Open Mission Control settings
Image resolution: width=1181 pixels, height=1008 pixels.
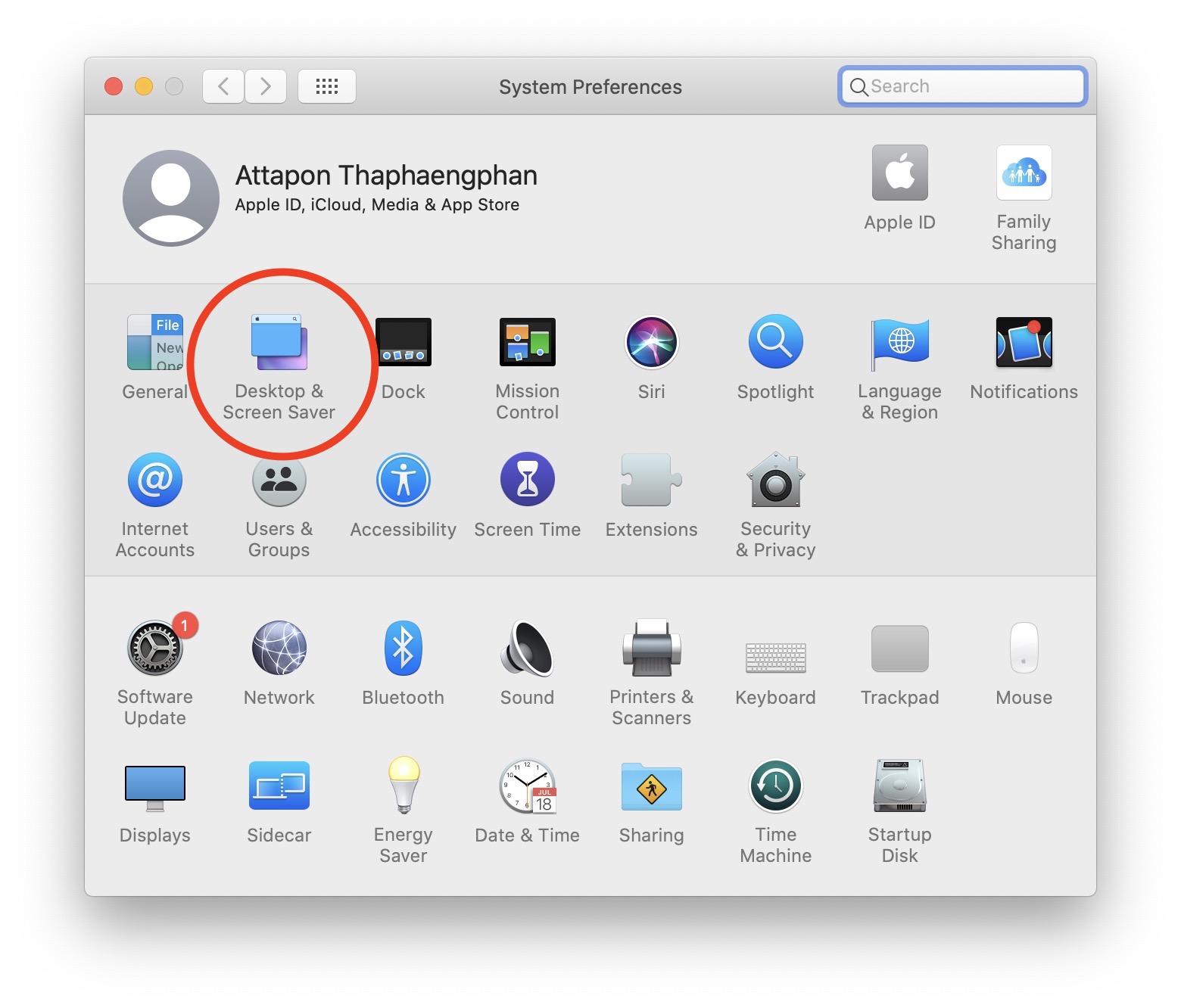pos(527,343)
